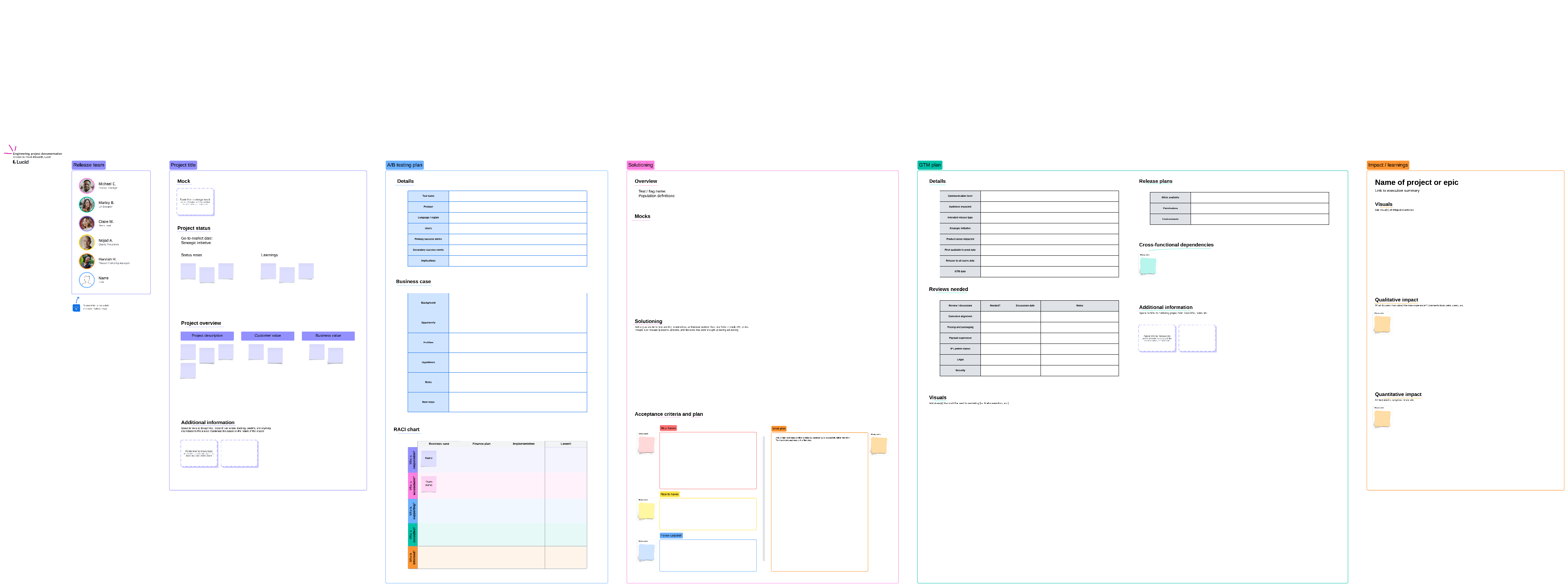
Task: Click the empty Test name value cell
Action: [517, 196]
